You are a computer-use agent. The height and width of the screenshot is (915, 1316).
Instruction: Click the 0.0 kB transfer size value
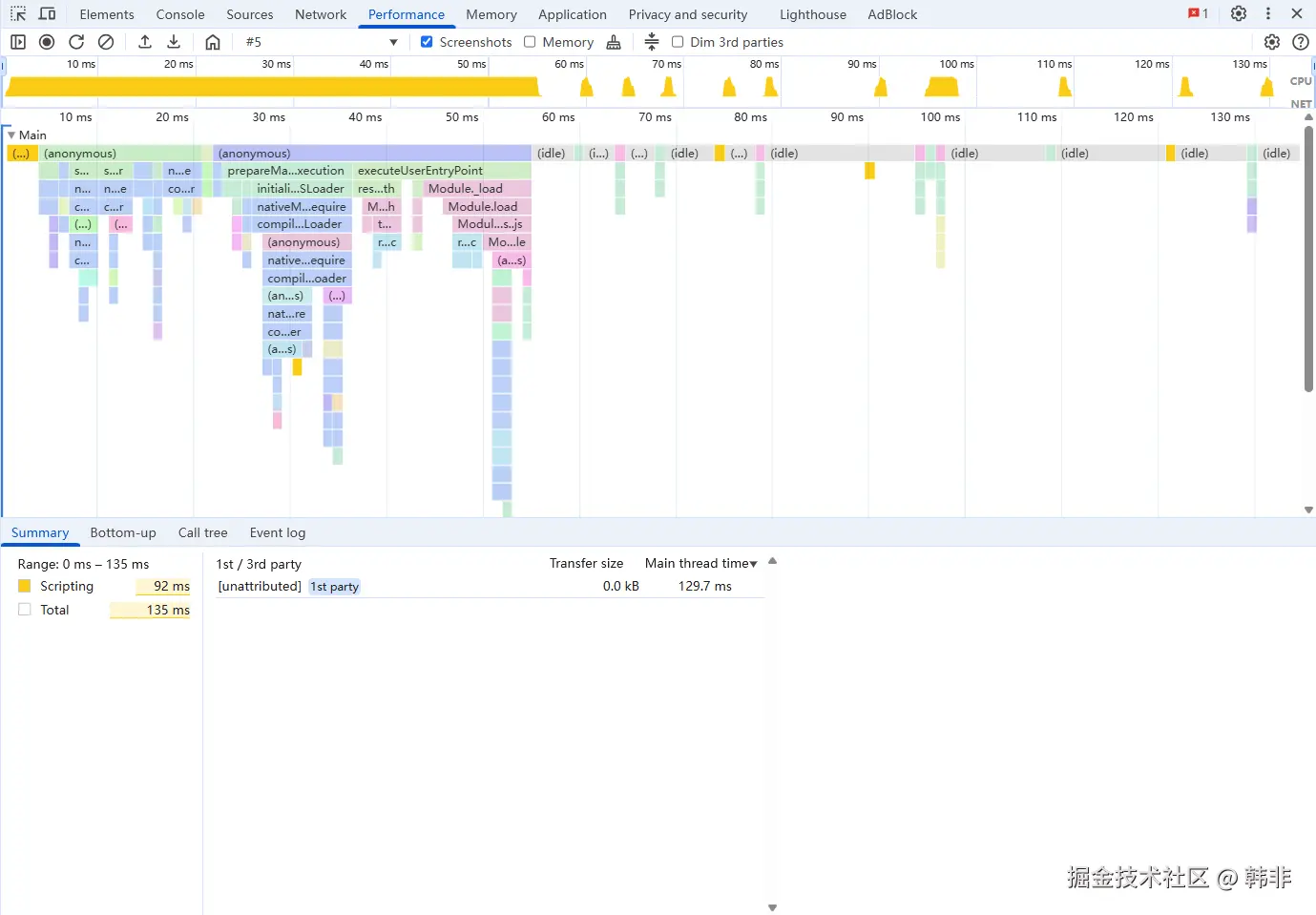pyautogui.click(x=621, y=587)
